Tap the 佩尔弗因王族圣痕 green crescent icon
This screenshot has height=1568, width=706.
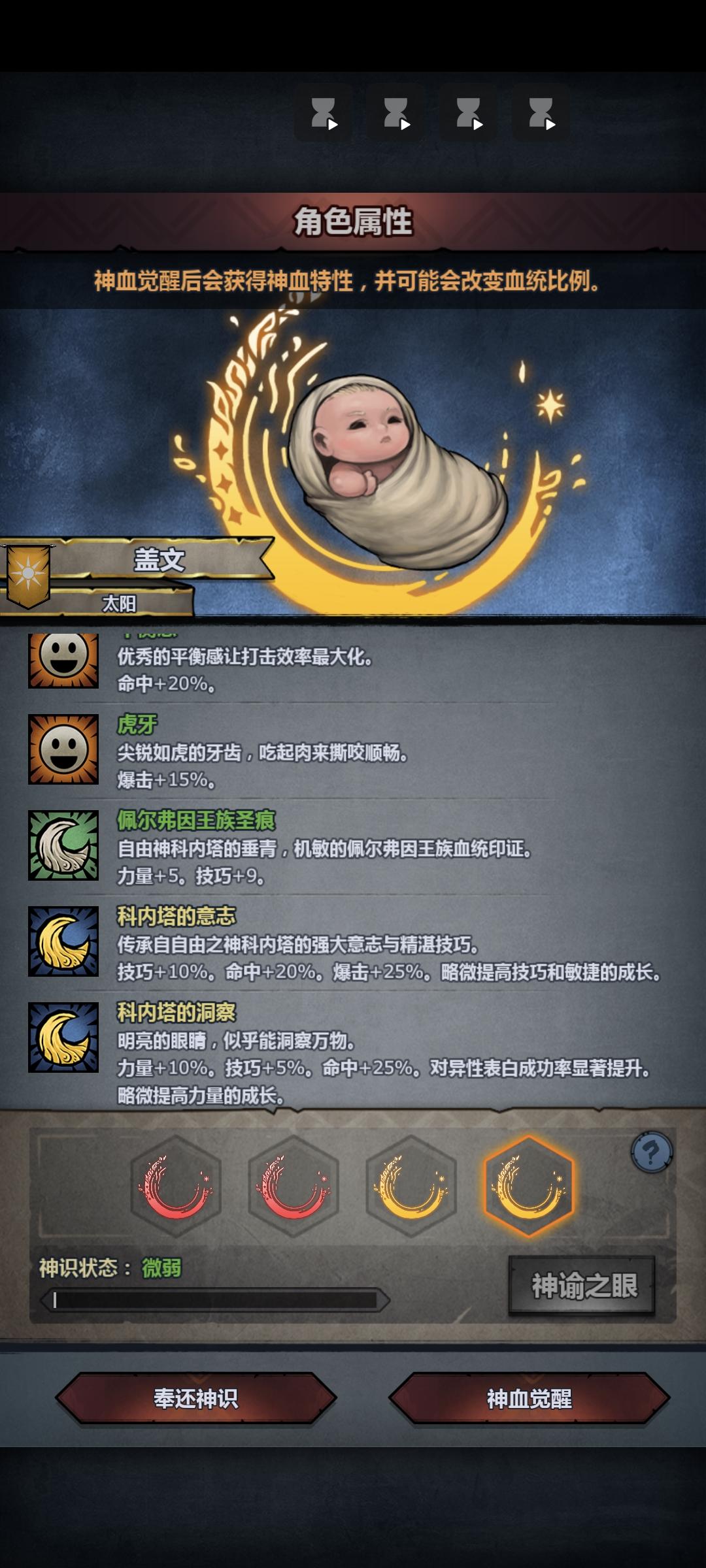coord(63,845)
